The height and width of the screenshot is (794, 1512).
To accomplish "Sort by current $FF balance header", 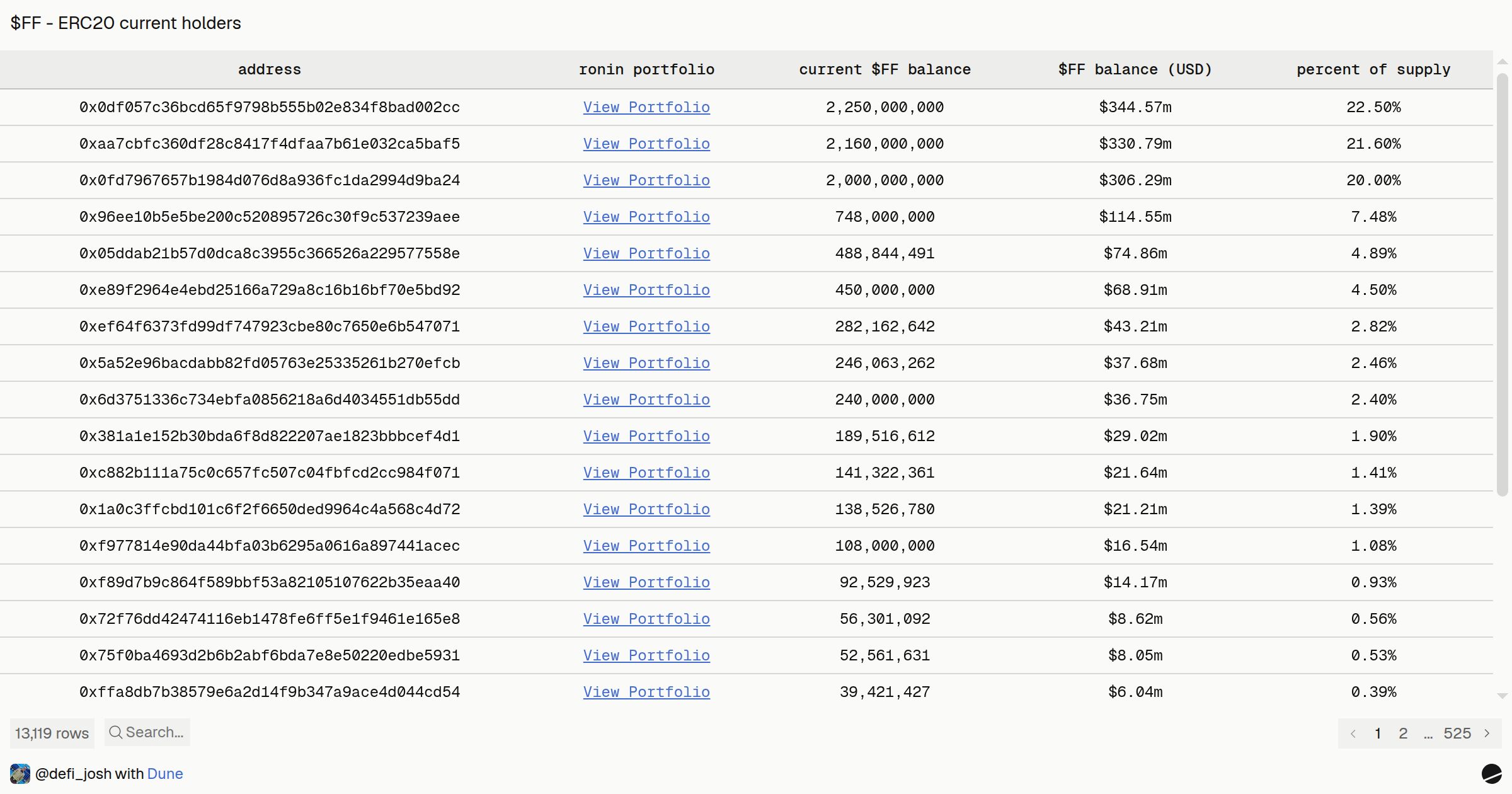I will point(885,69).
